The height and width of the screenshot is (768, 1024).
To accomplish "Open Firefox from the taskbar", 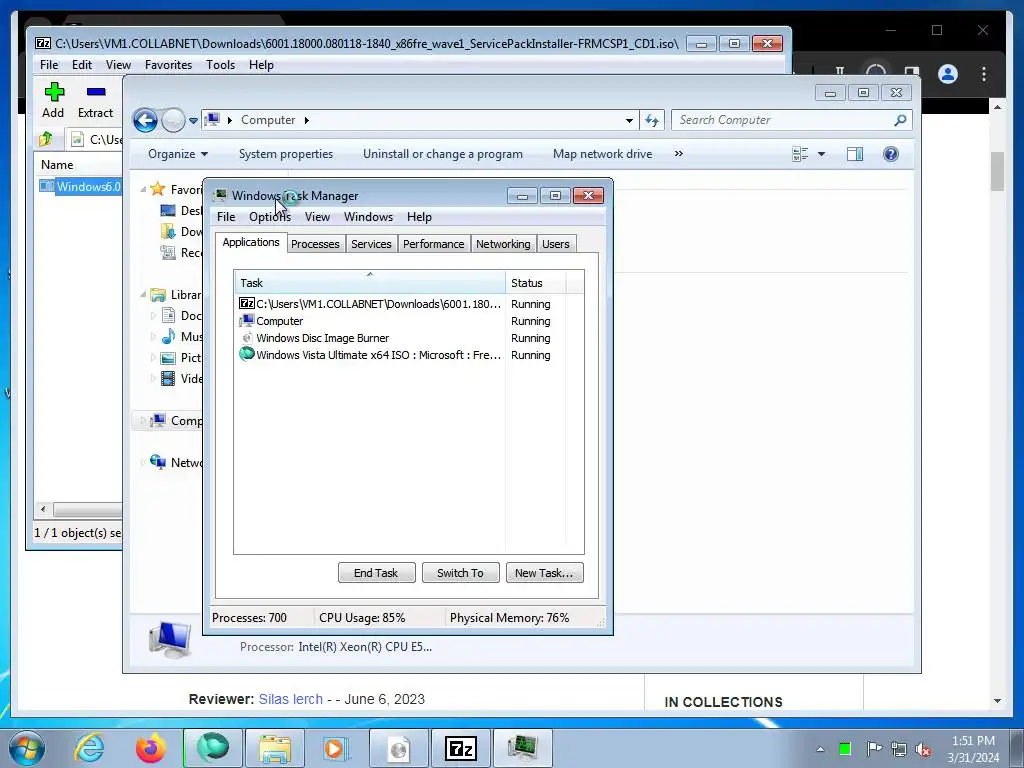I will (151, 748).
